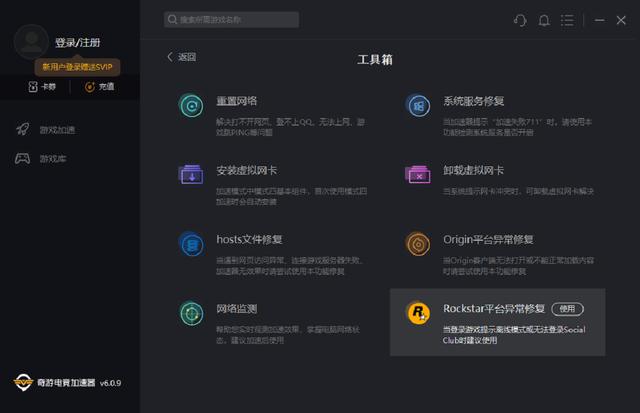Select 游戏加速 in sidebar
The width and height of the screenshot is (640, 413).
click(57, 130)
